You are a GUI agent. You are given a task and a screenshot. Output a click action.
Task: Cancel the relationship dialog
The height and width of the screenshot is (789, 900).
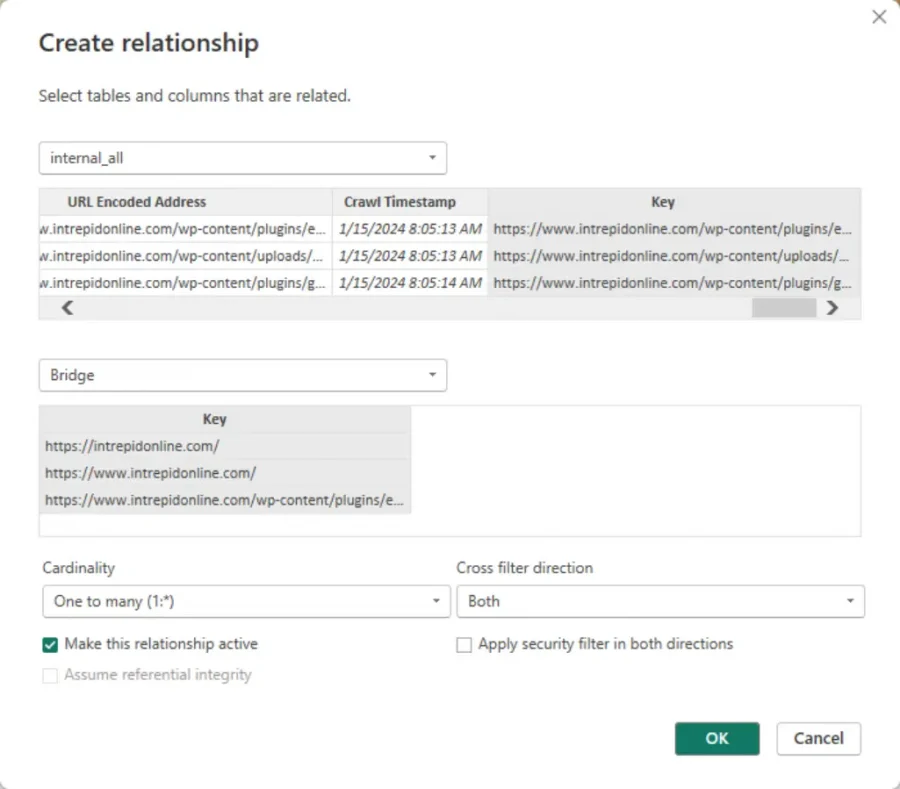[818, 739]
